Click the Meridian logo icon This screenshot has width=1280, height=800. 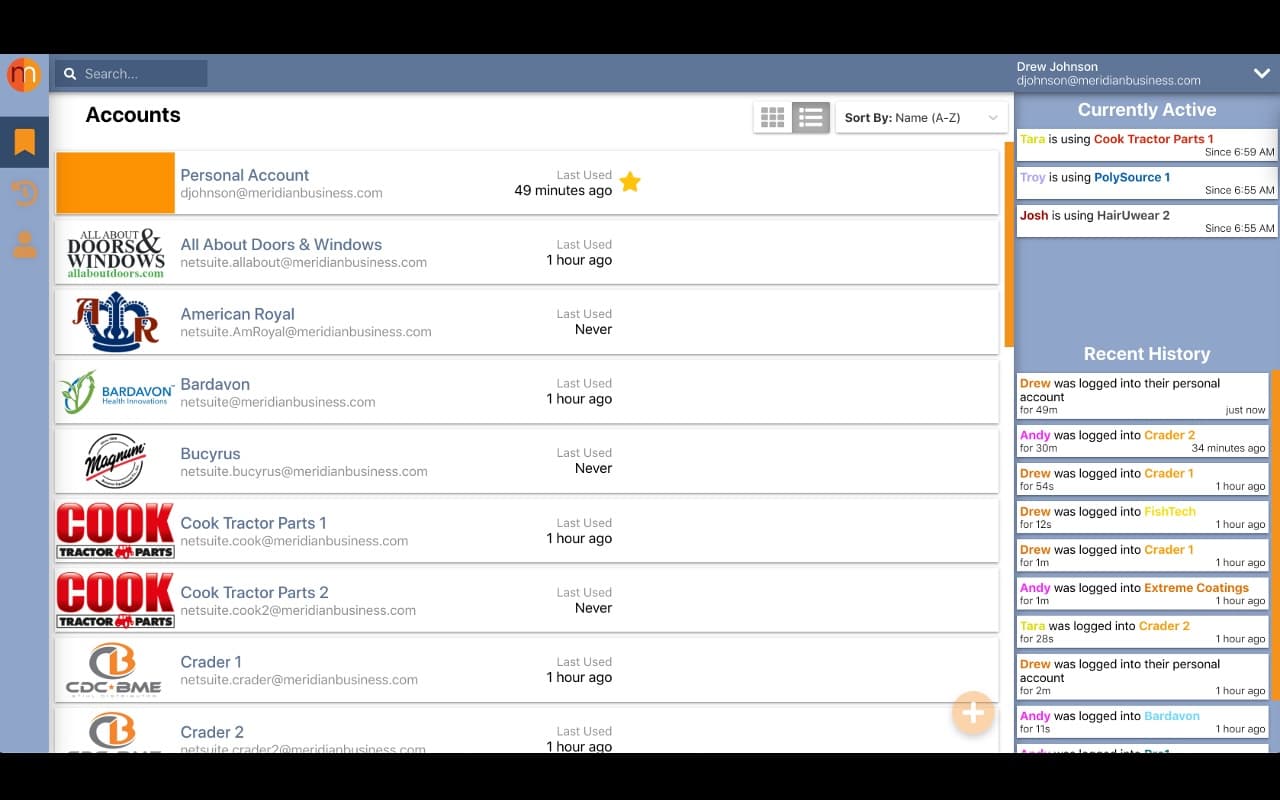[23, 74]
